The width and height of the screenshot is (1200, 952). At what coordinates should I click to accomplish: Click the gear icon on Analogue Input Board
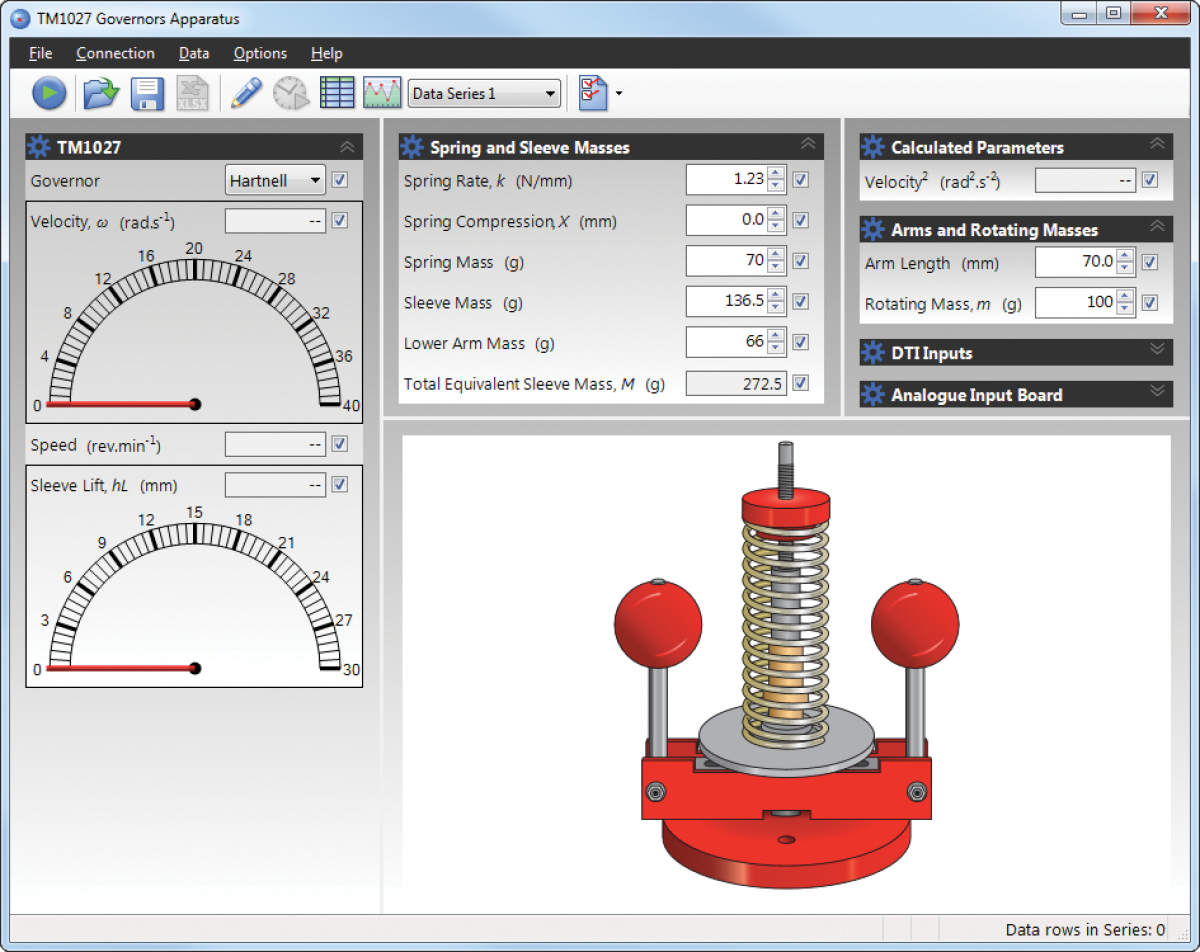pos(873,395)
